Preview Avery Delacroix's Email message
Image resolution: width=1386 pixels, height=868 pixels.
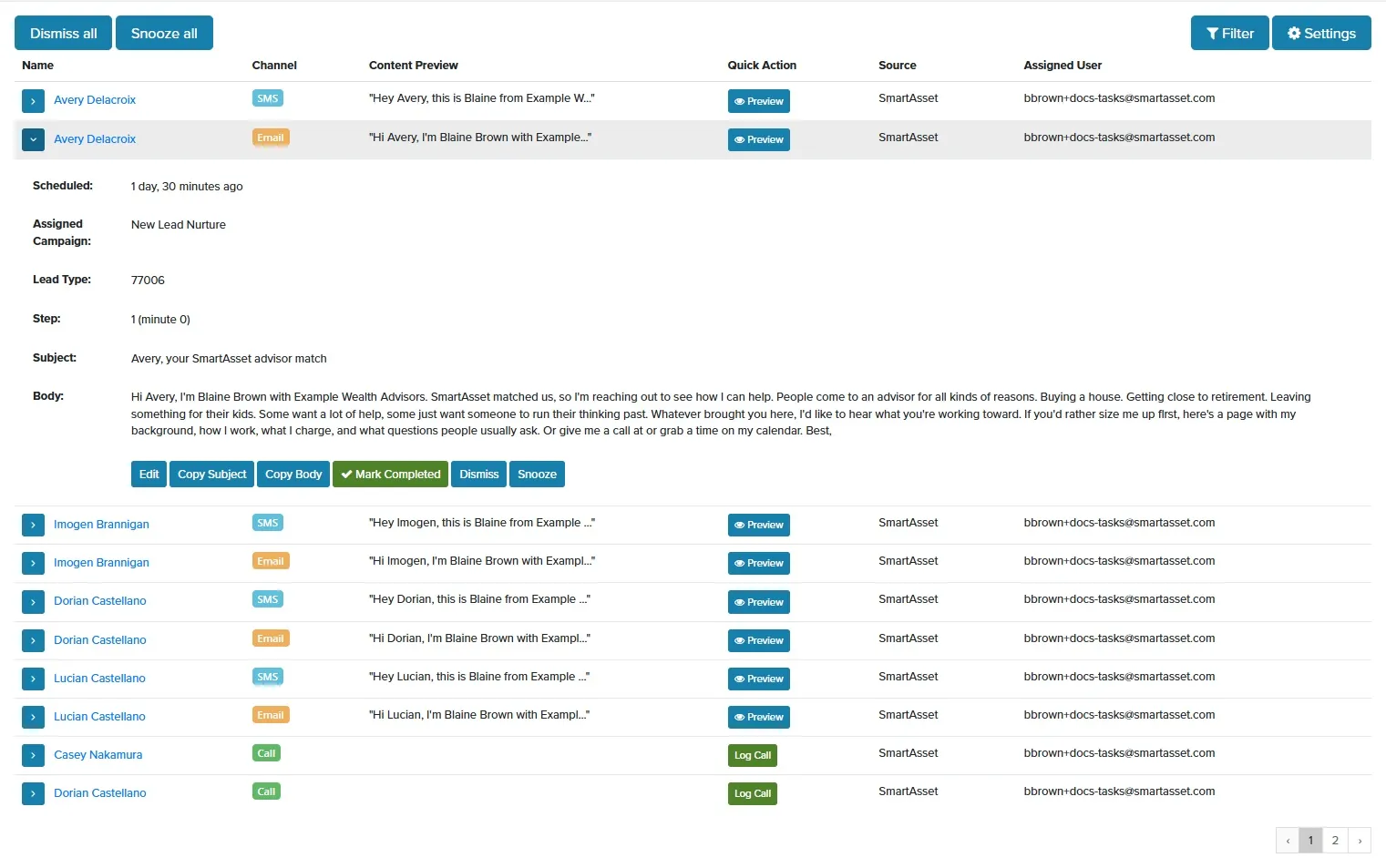pyautogui.click(x=759, y=139)
